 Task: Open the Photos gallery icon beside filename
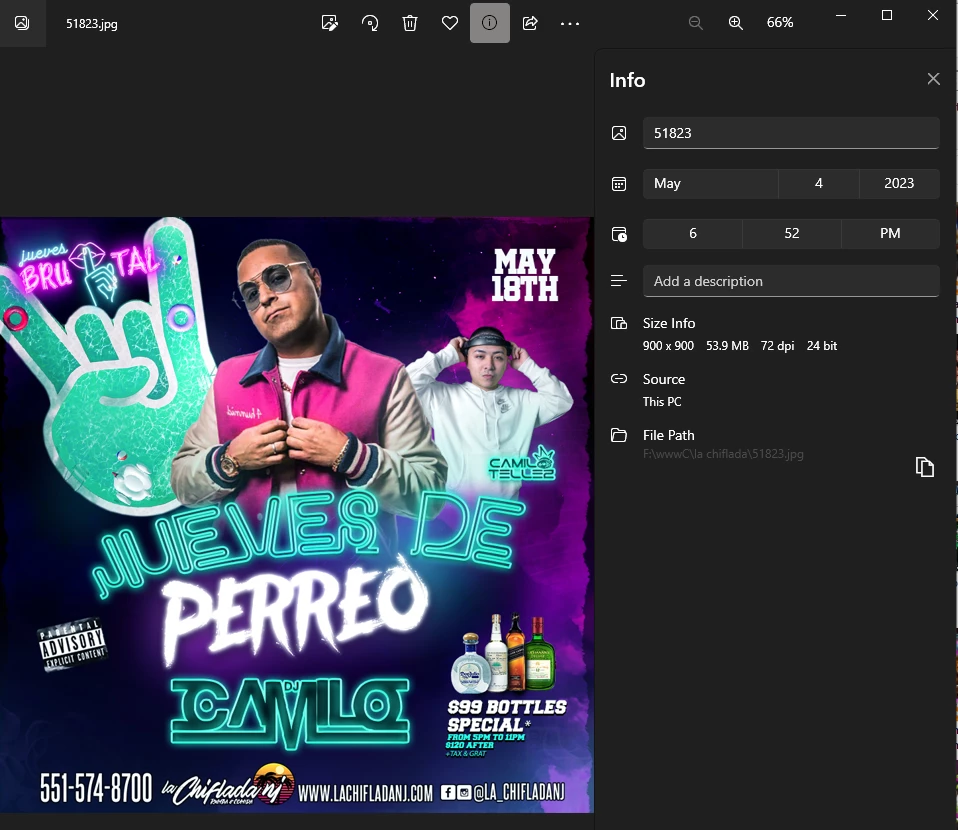tap(22, 23)
